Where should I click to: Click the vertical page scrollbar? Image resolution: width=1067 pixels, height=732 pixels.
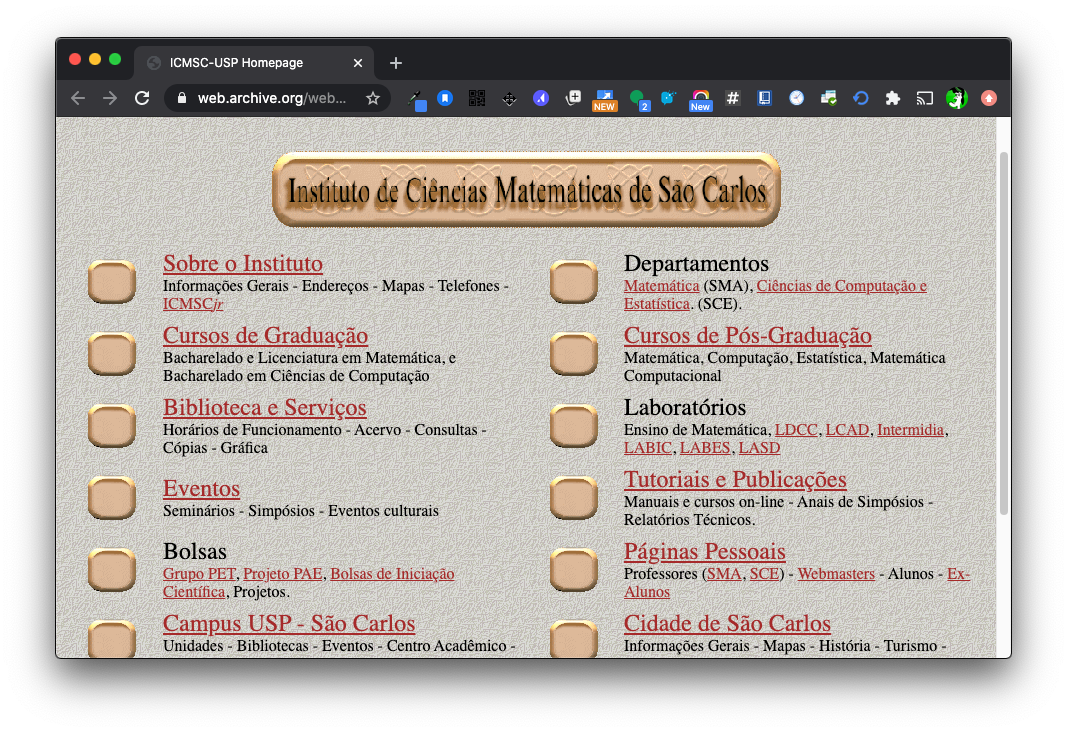click(x=1004, y=330)
